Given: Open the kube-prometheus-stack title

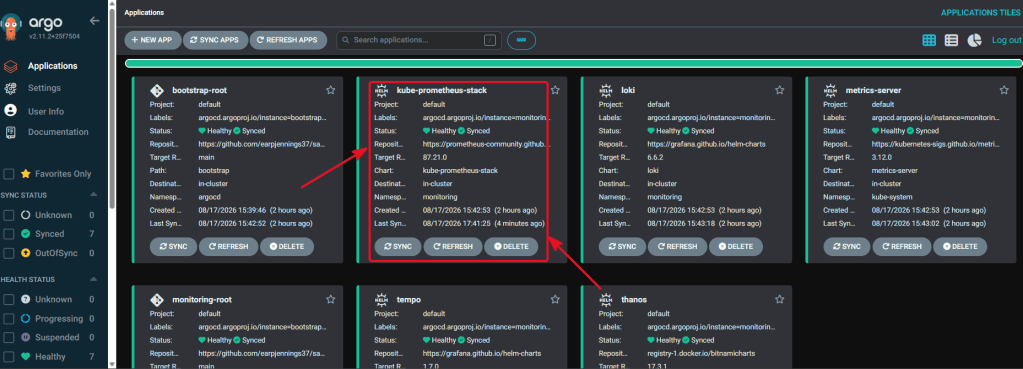Looking at the screenshot, I should pos(442,90).
